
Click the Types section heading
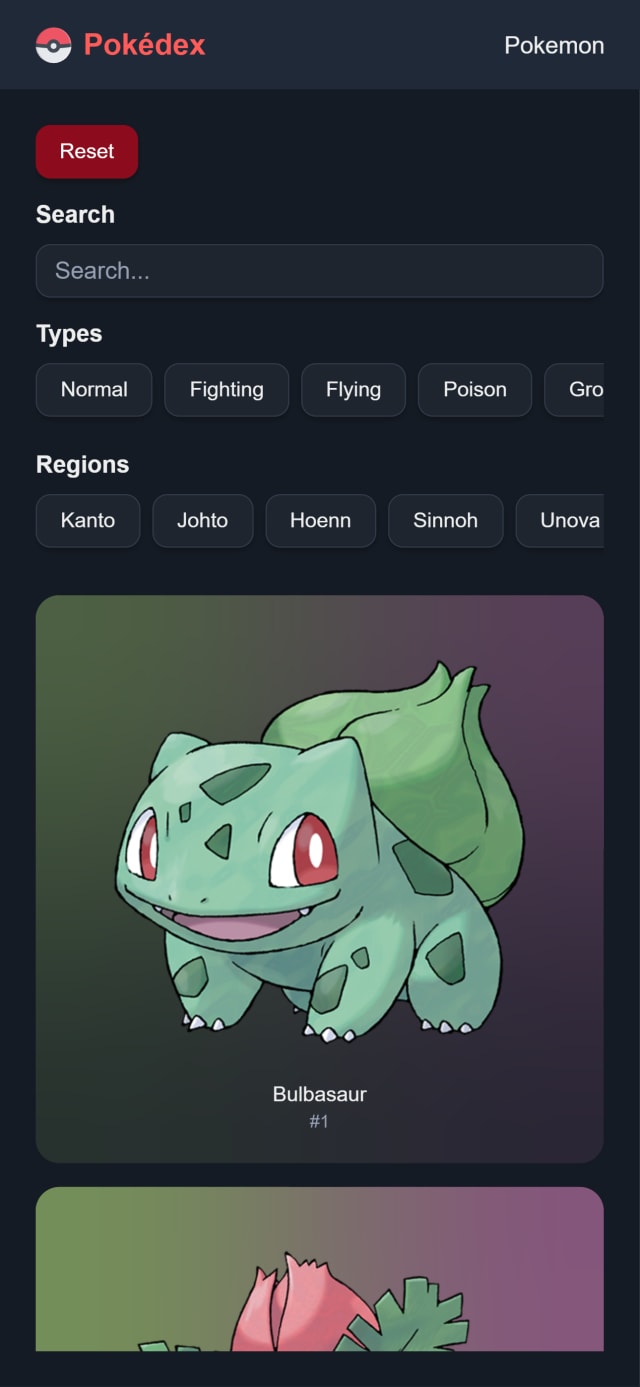pos(69,334)
